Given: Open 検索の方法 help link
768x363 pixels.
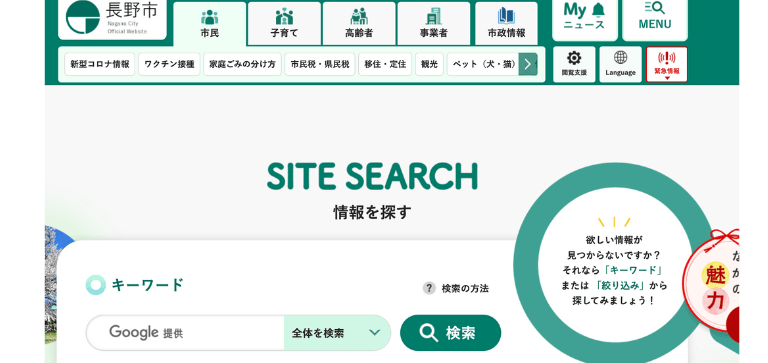Looking at the screenshot, I should point(465,289).
